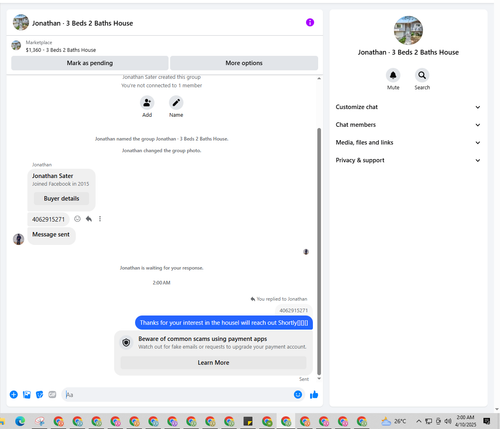
Task: Open Snipping Tool from taskbar
Action: click(x=40, y=421)
